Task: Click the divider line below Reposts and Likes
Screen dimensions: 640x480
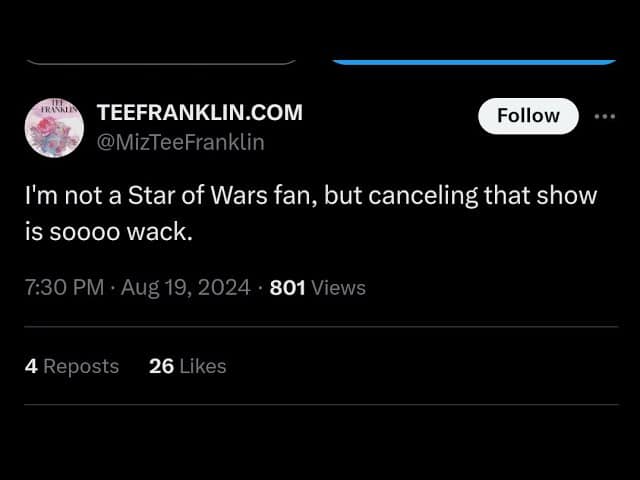Action: (x=320, y=405)
